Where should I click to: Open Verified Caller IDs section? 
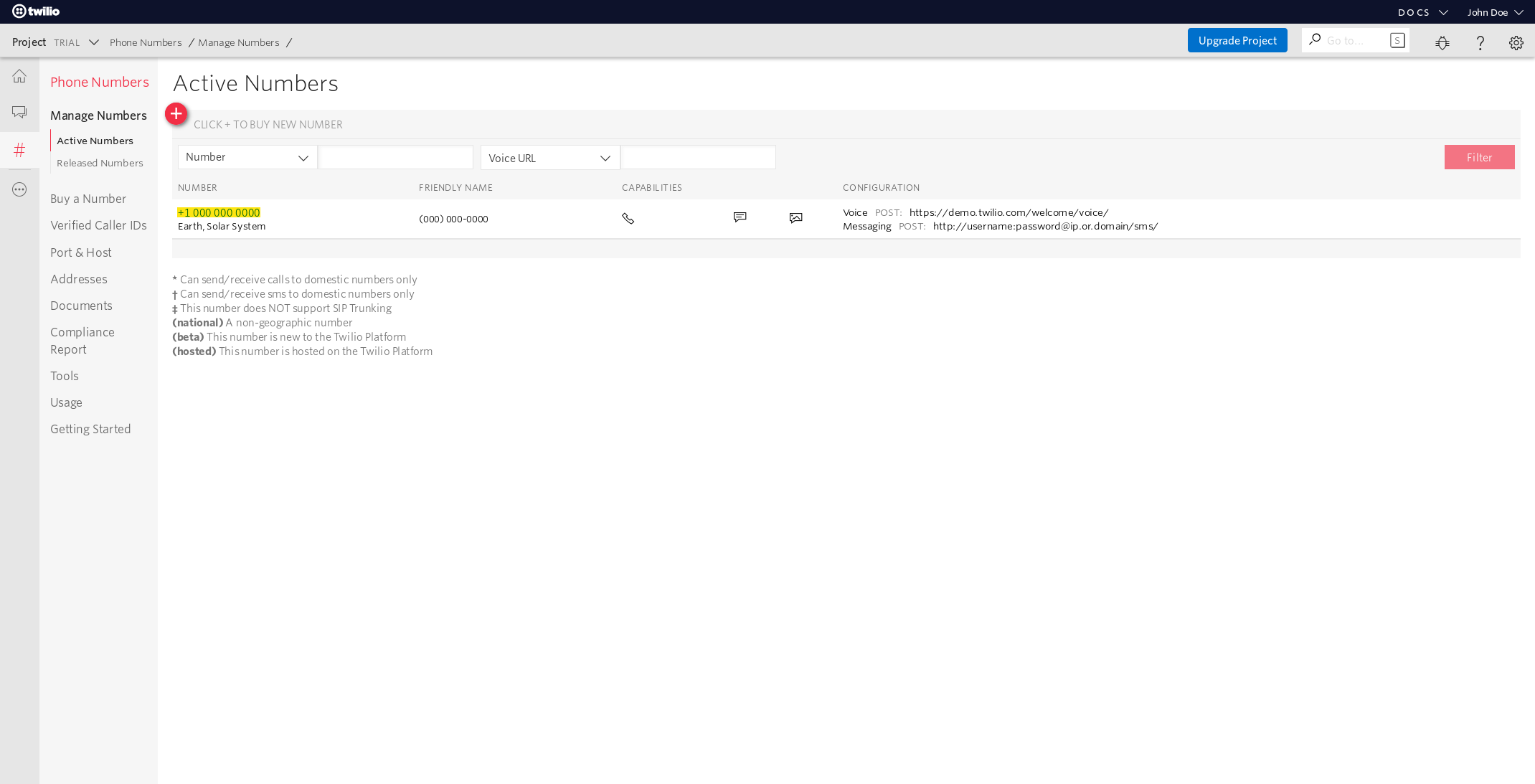tap(98, 225)
